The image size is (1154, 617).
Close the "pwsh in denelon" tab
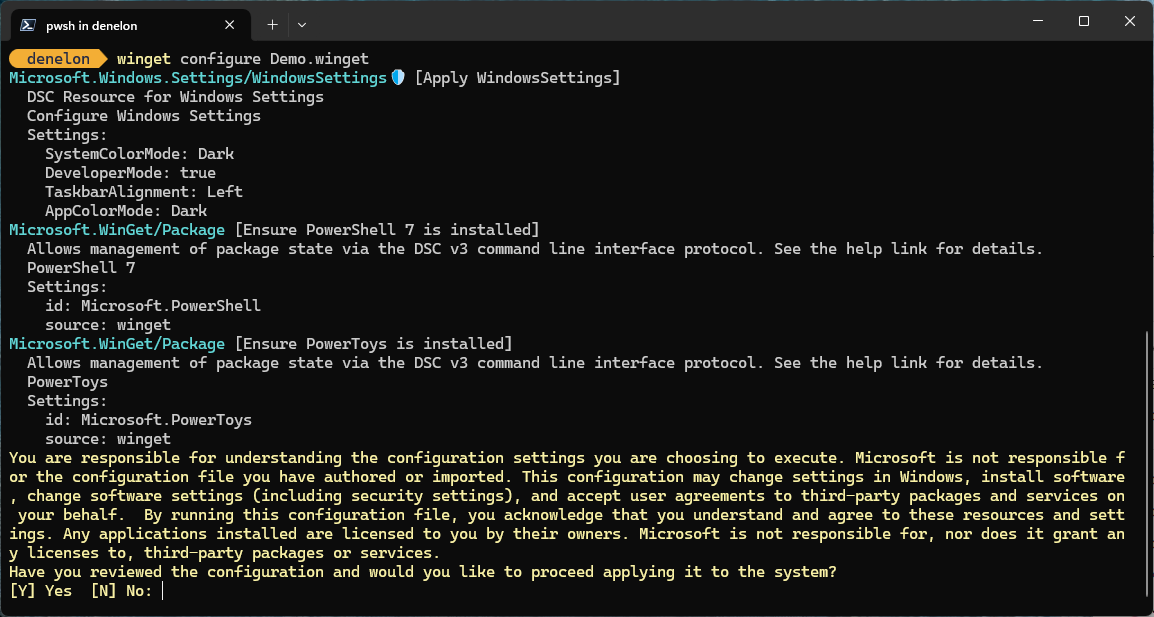[231, 25]
